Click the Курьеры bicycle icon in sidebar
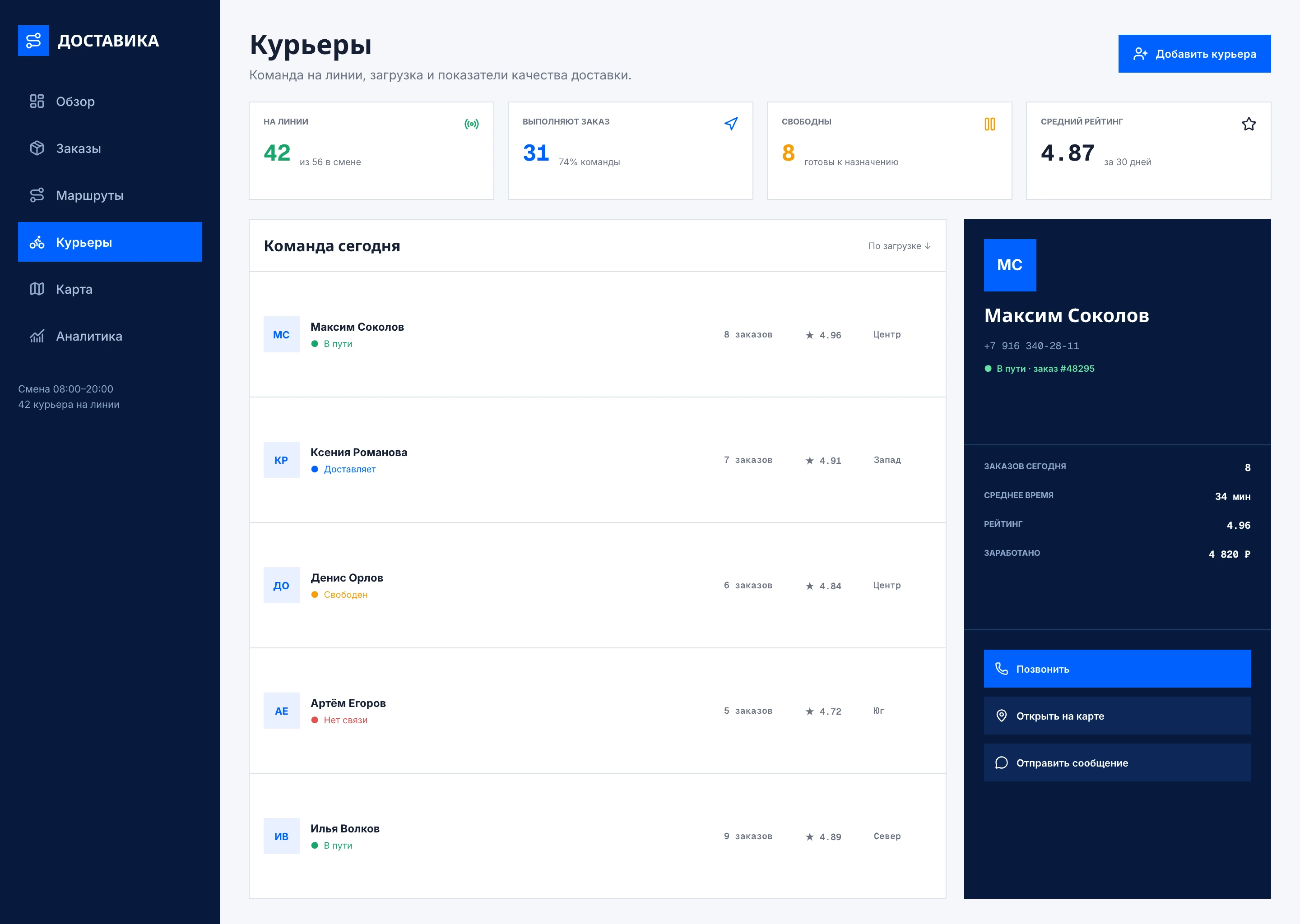 click(x=37, y=242)
